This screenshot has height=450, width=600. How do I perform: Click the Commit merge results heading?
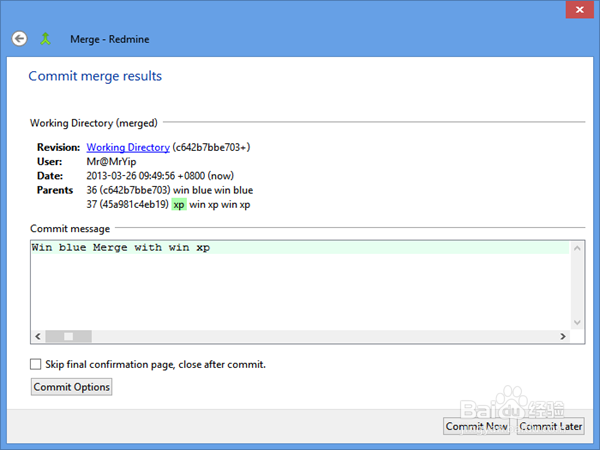[x=95, y=76]
